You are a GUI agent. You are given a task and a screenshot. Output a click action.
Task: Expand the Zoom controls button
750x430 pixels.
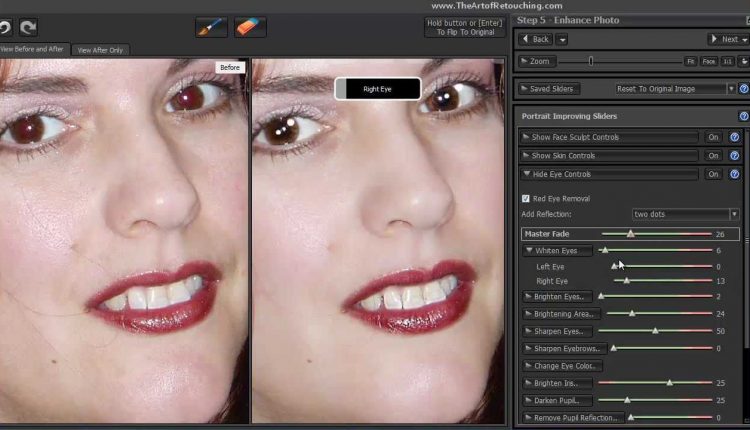click(x=536, y=61)
